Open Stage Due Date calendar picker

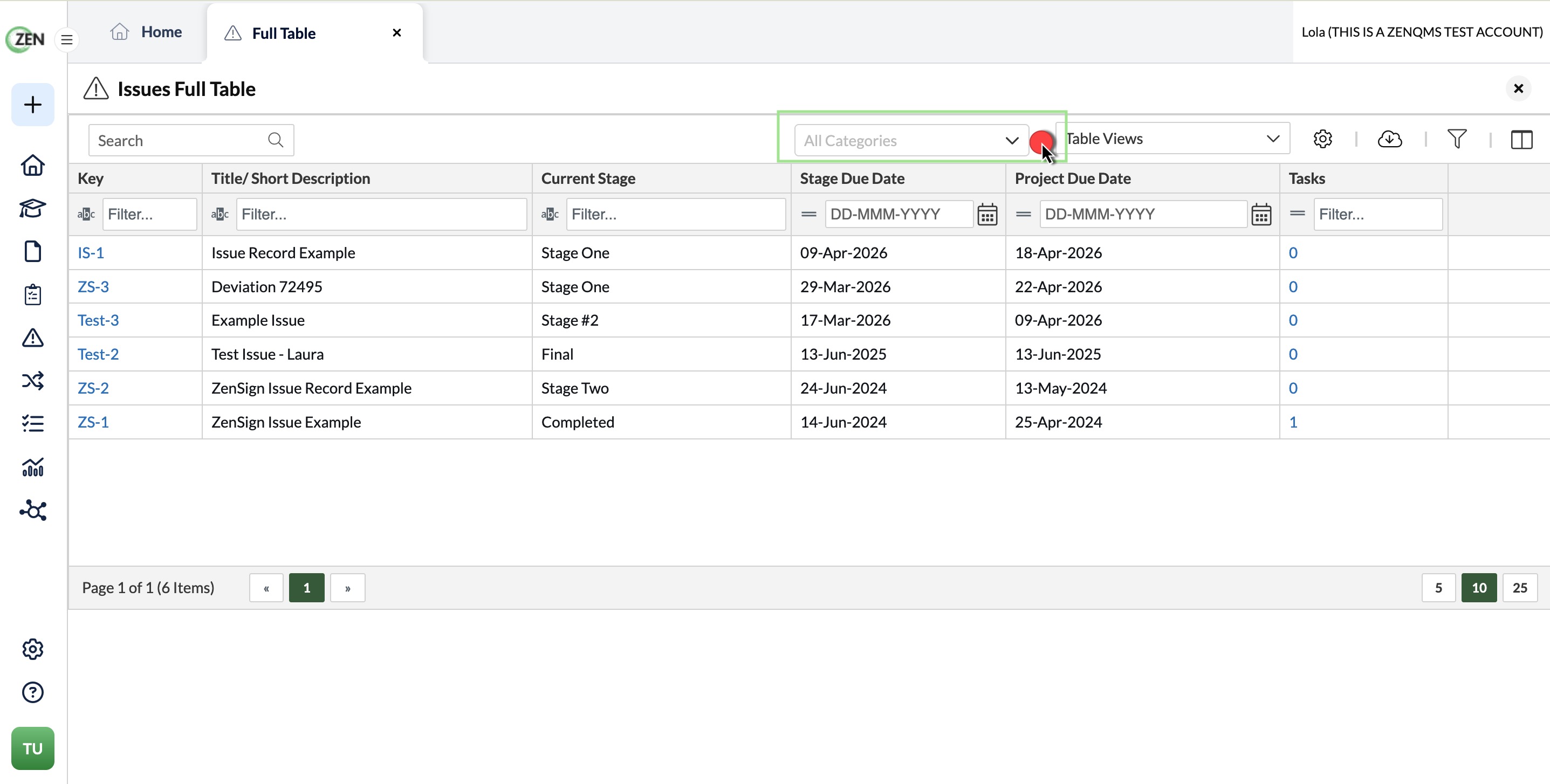[987, 214]
